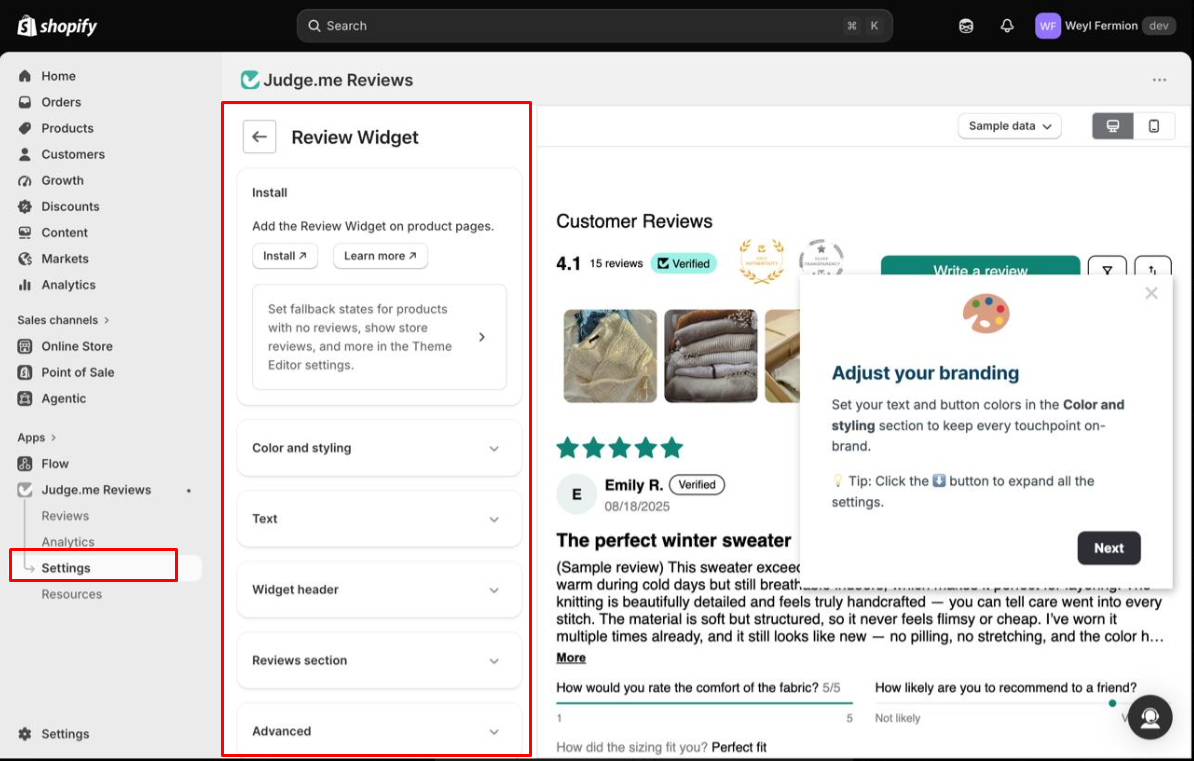The width and height of the screenshot is (1194, 761).
Task: Open the three-dot more actions menu
Action: [1159, 80]
